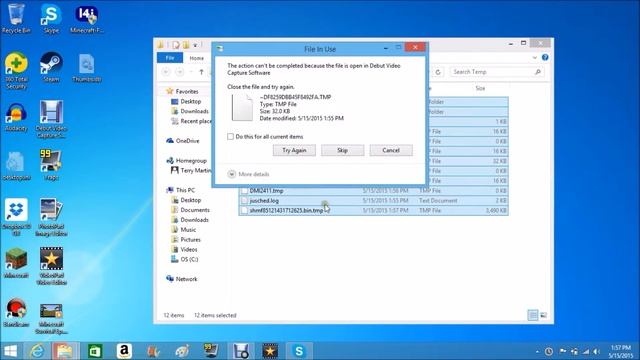Open Windows Store taskbar icon
The width and height of the screenshot is (640, 360).
coord(95,351)
